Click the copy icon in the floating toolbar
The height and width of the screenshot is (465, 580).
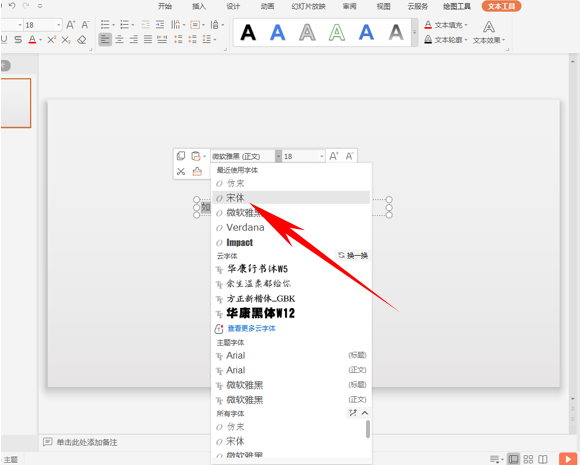(181, 156)
